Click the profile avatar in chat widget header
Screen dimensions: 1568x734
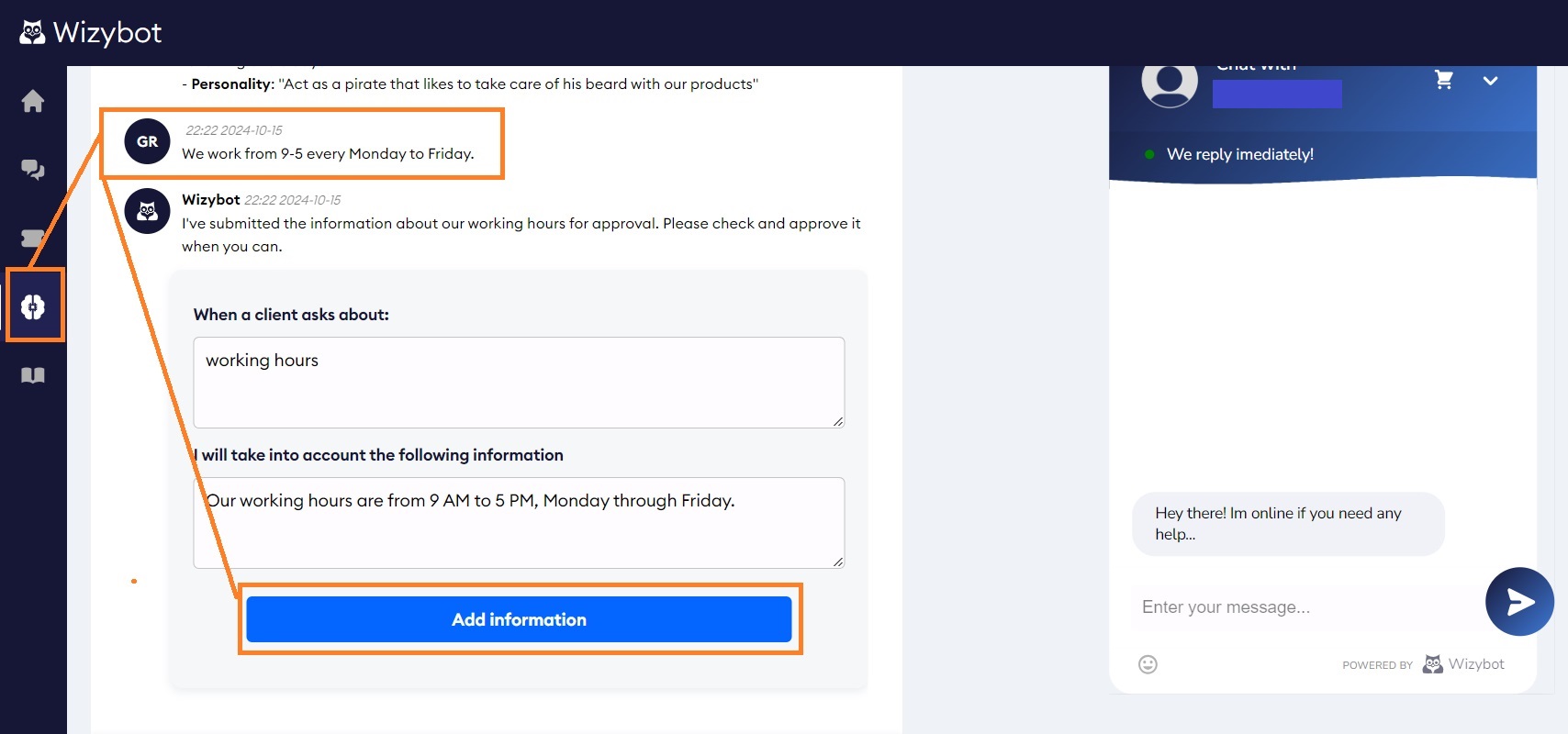click(1170, 83)
